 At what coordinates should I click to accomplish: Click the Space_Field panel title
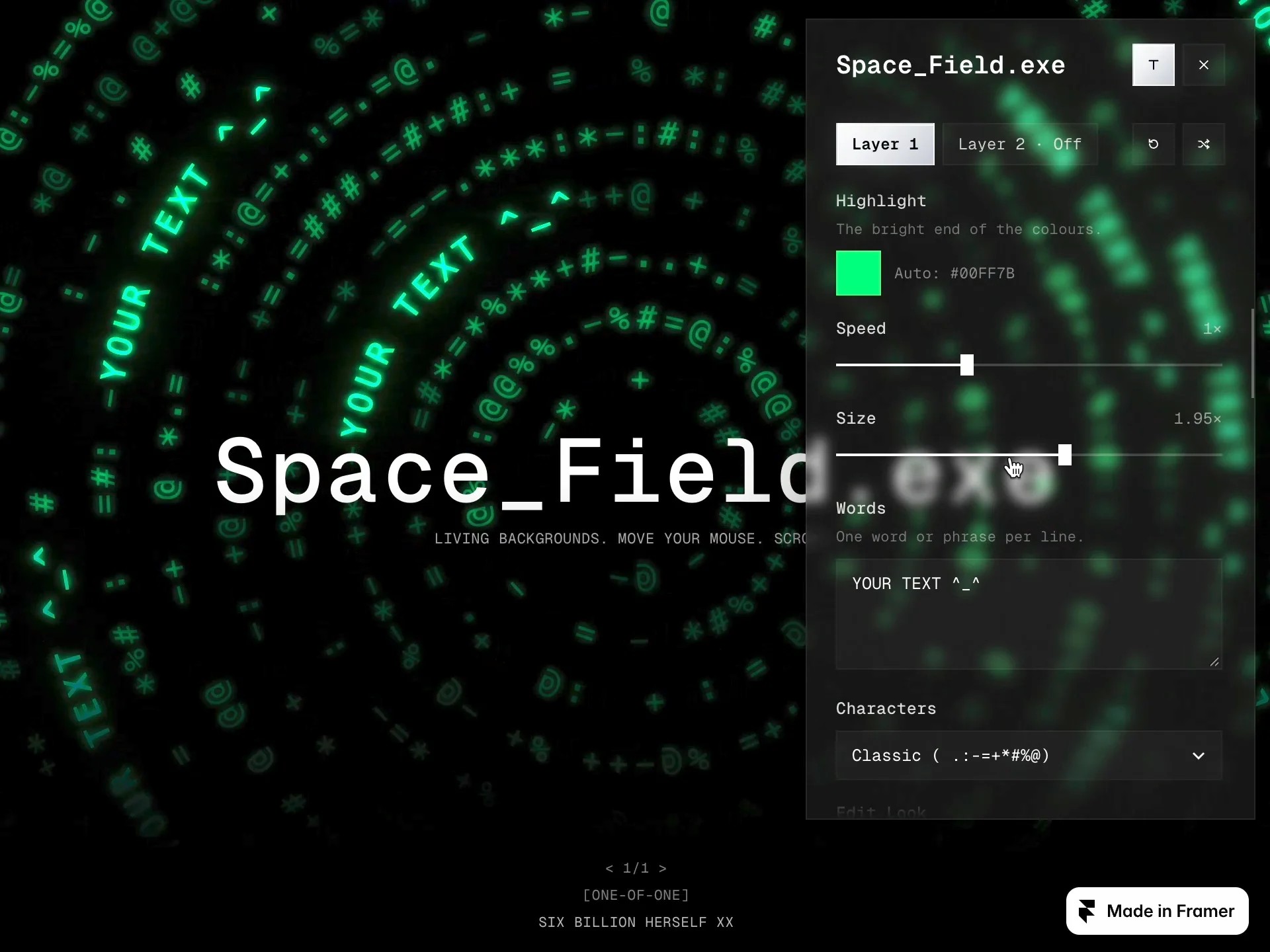[x=951, y=65]
